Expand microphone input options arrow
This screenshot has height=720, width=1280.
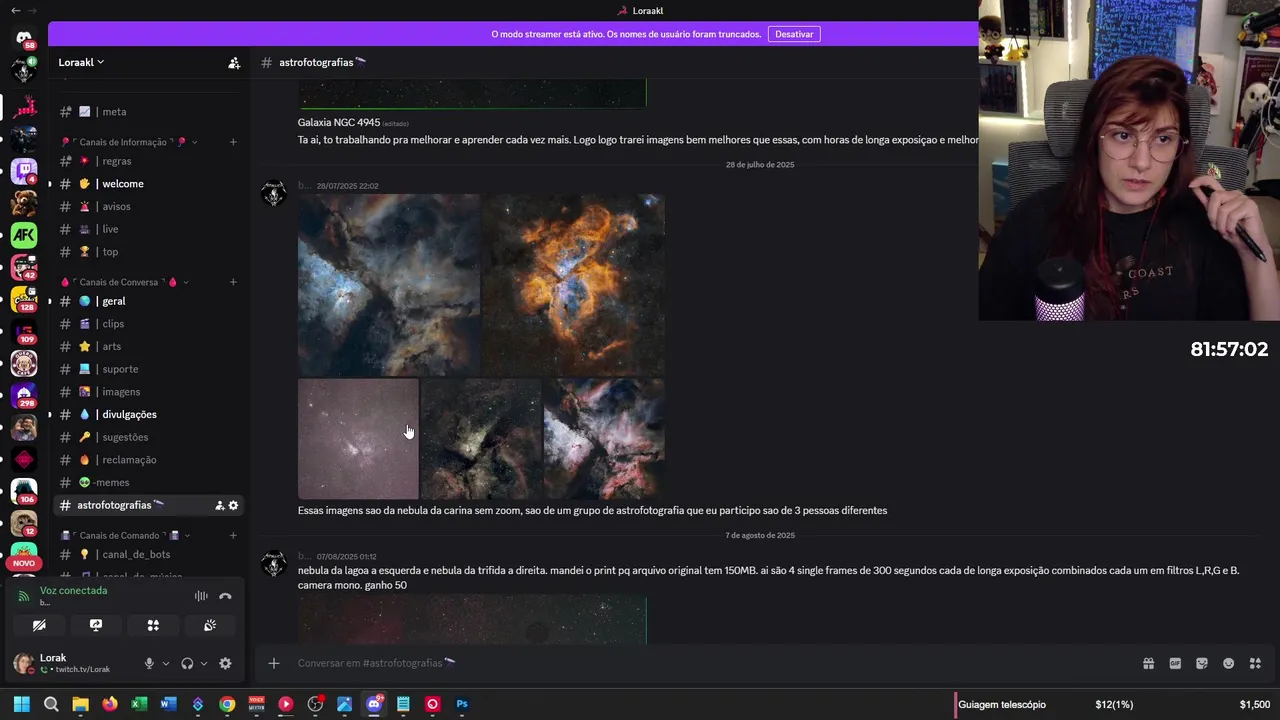tap(166, 663)
